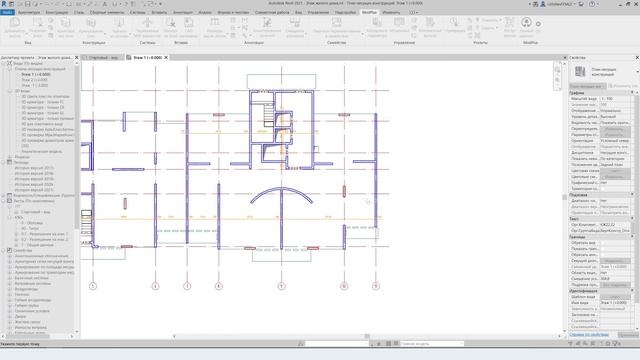Collapse the Идентификация section in Properties

coord(632,291)
